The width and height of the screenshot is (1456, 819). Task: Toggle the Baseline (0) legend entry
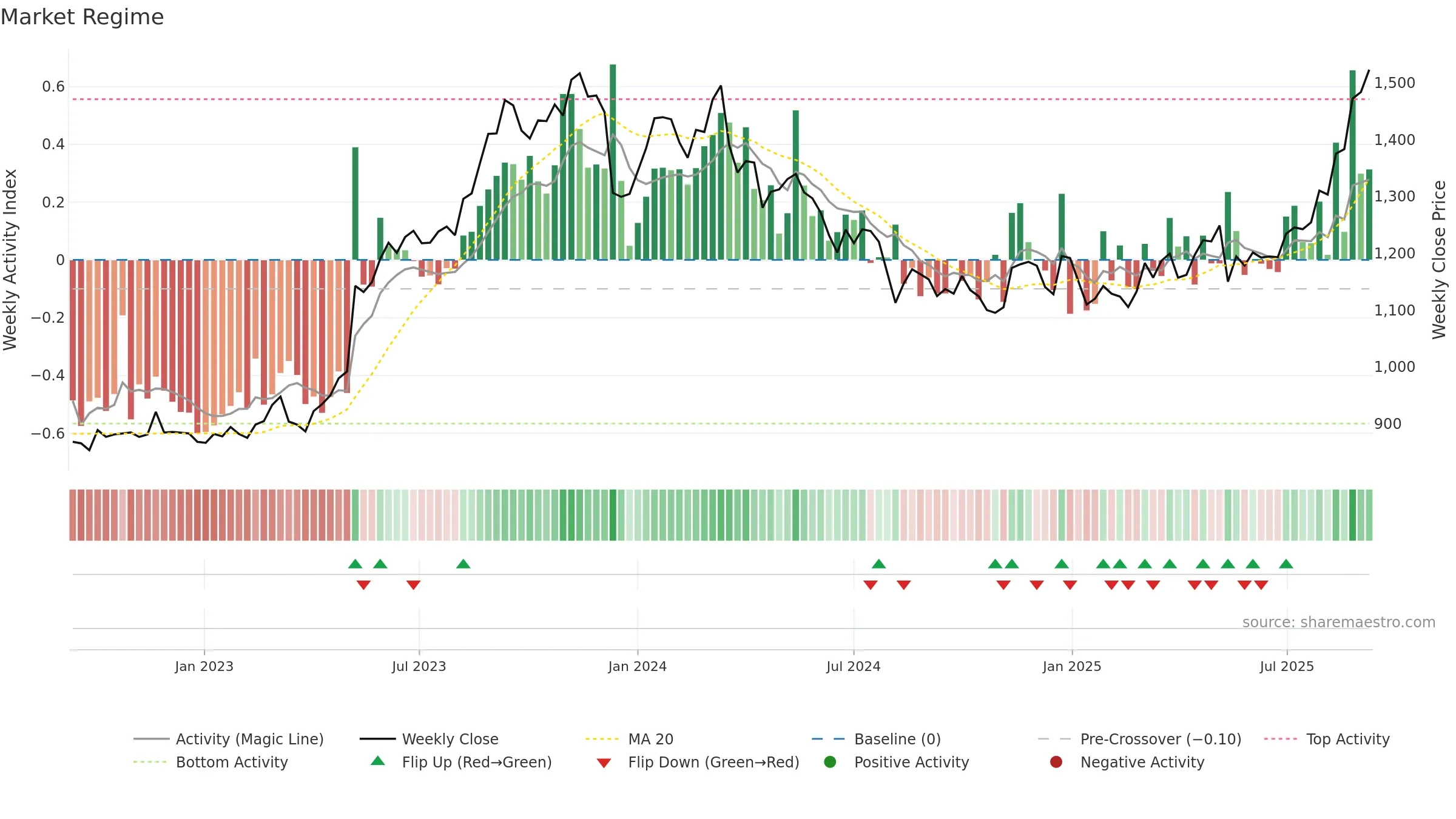pyautogui.click(x=876, y=739)
